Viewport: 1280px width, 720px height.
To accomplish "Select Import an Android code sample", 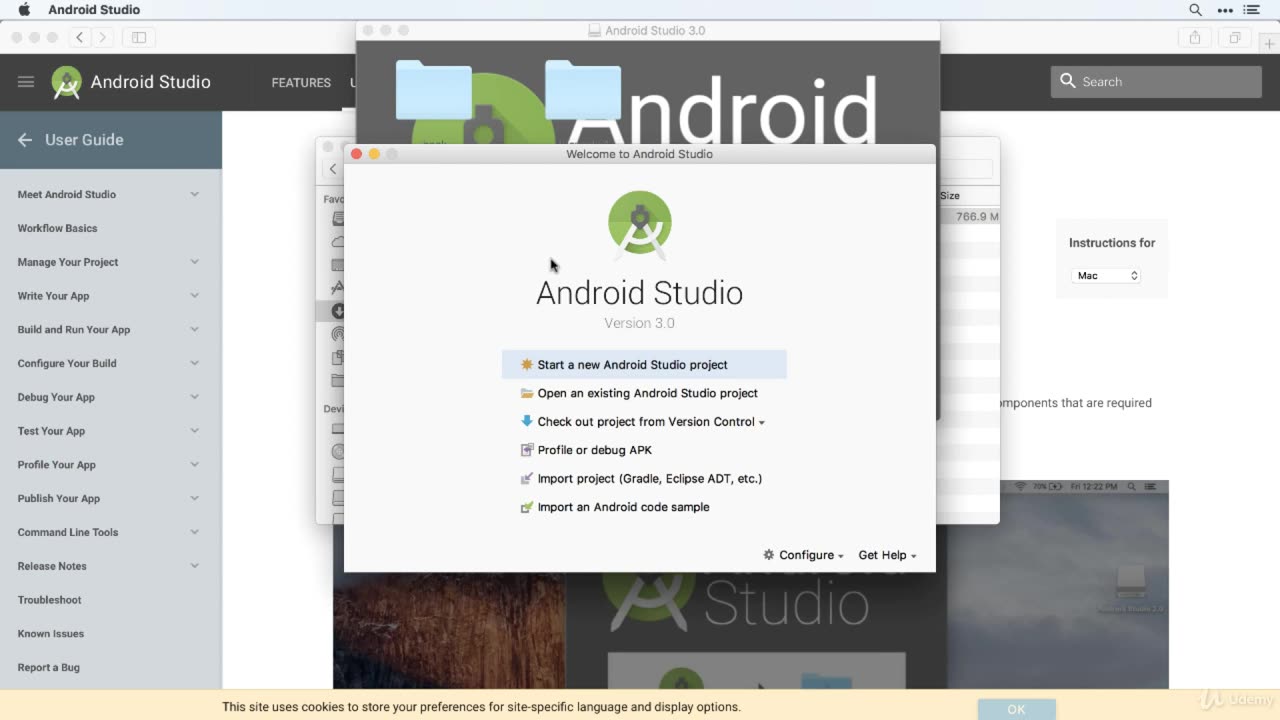I will [x=644, y=507].
